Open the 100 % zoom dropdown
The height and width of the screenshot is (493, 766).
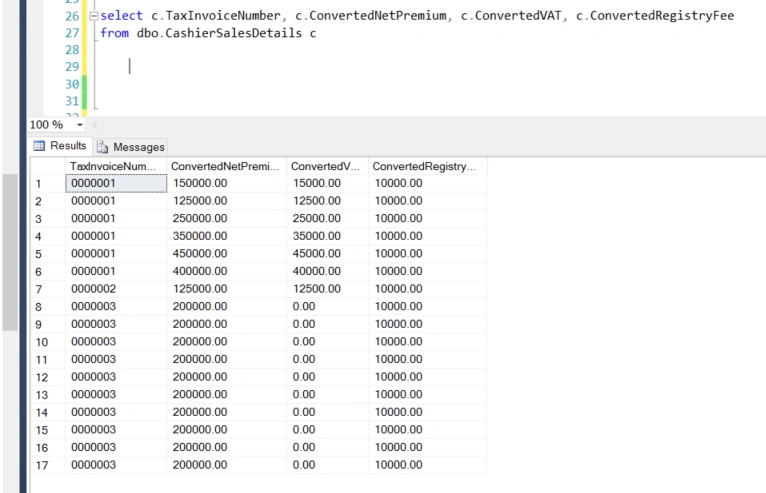[x=80, y=125]
